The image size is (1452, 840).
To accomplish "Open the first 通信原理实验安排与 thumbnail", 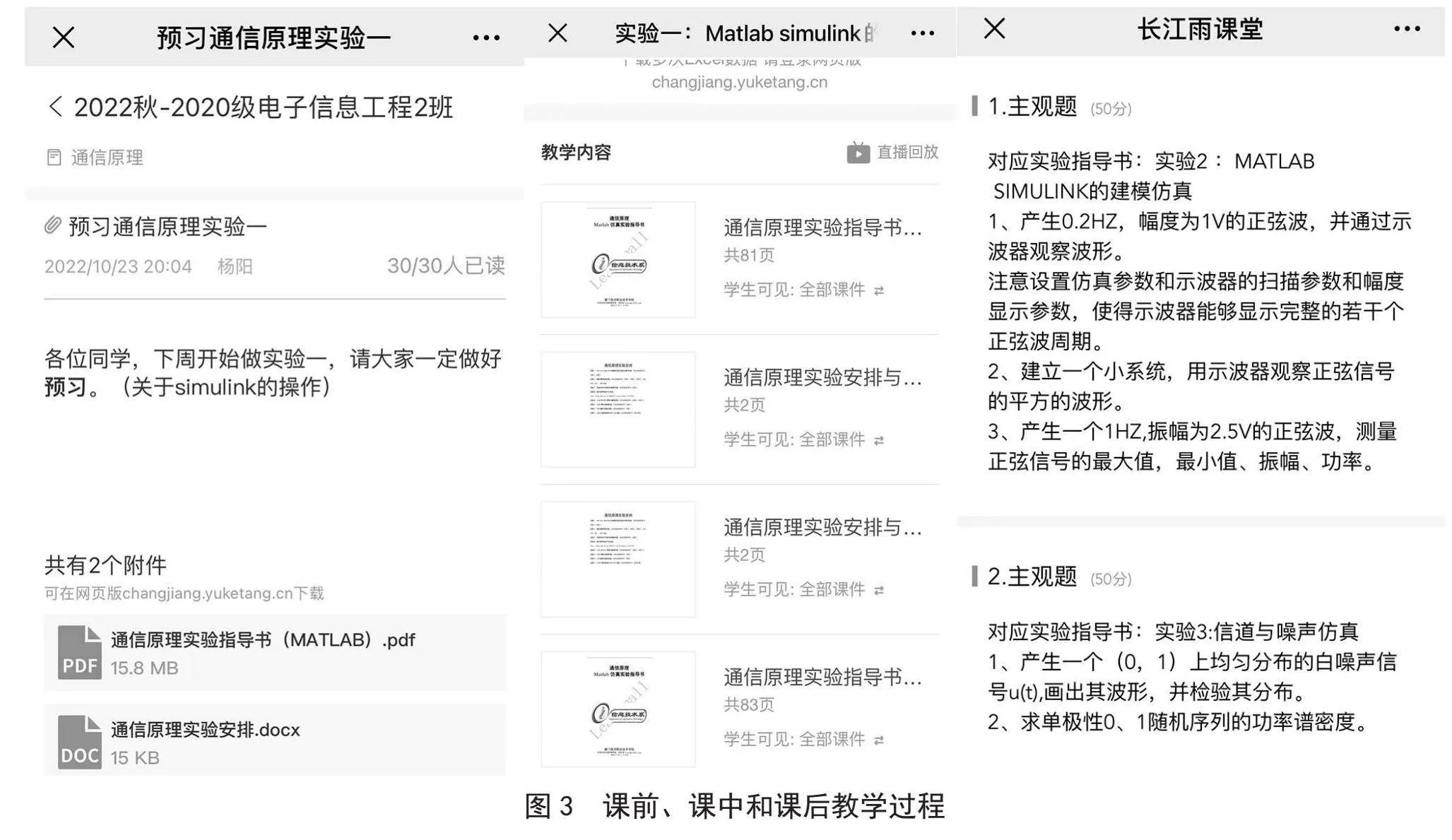I will (618, 409).
